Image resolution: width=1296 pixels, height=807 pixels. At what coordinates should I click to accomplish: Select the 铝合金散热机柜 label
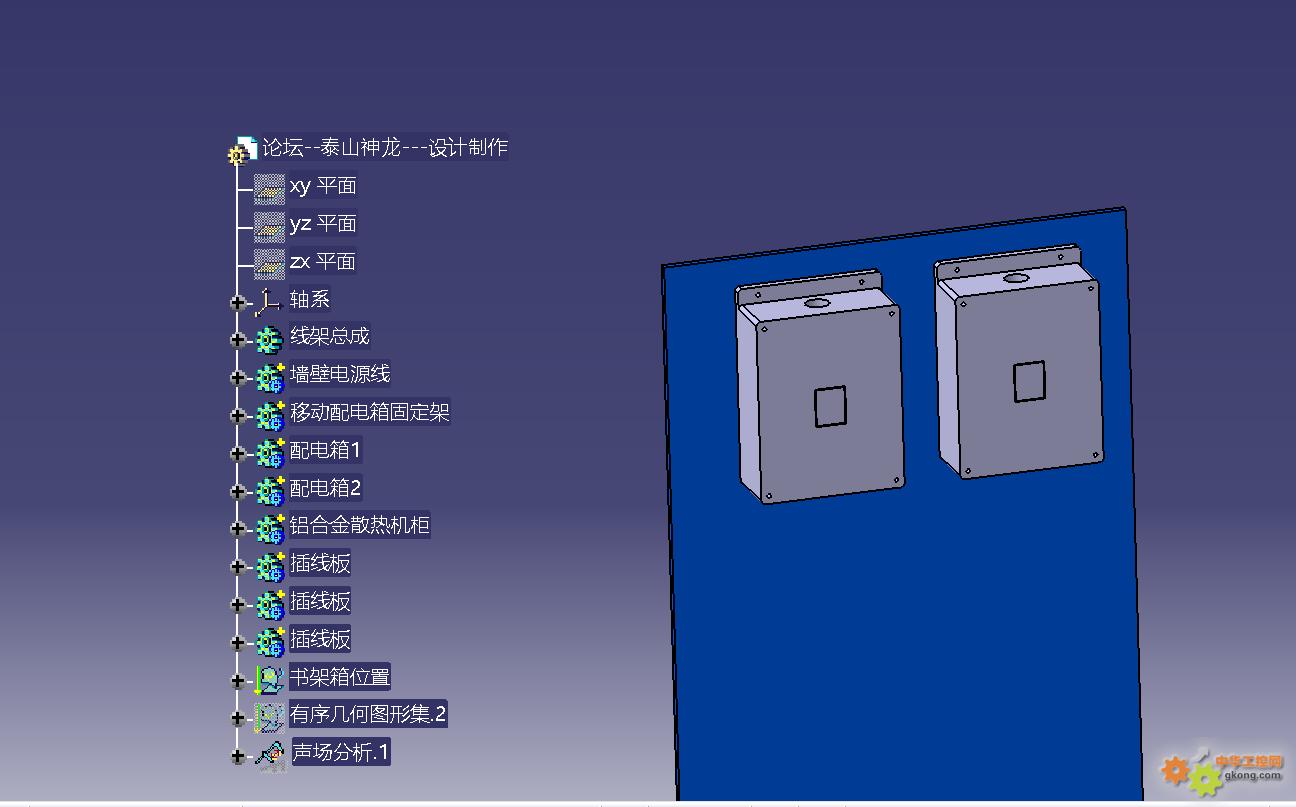(x=360, y=525)
